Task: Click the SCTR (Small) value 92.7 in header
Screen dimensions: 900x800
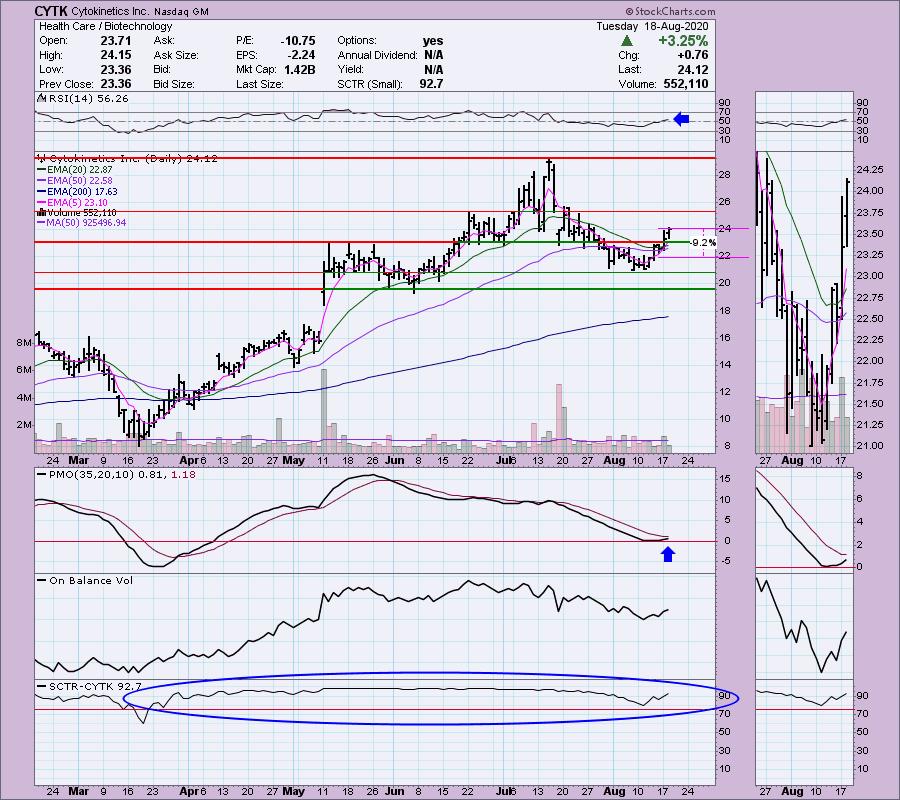Action: coord(431,84)
